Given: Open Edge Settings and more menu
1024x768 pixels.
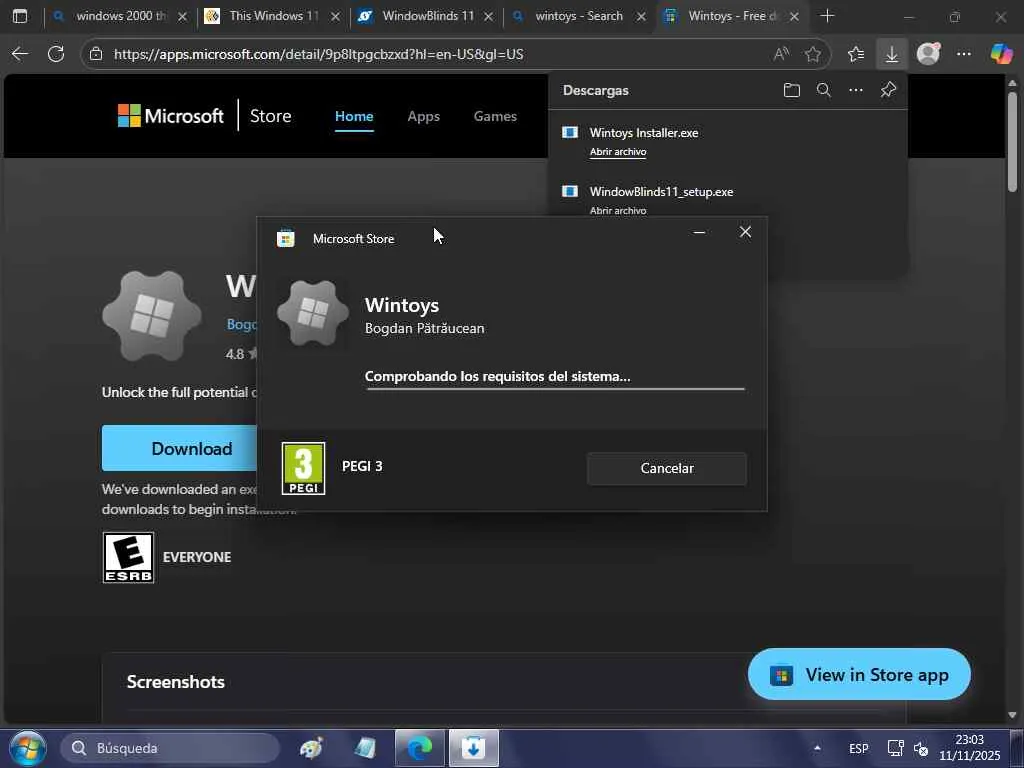Looking at the screenshot, I should [964, 54].
